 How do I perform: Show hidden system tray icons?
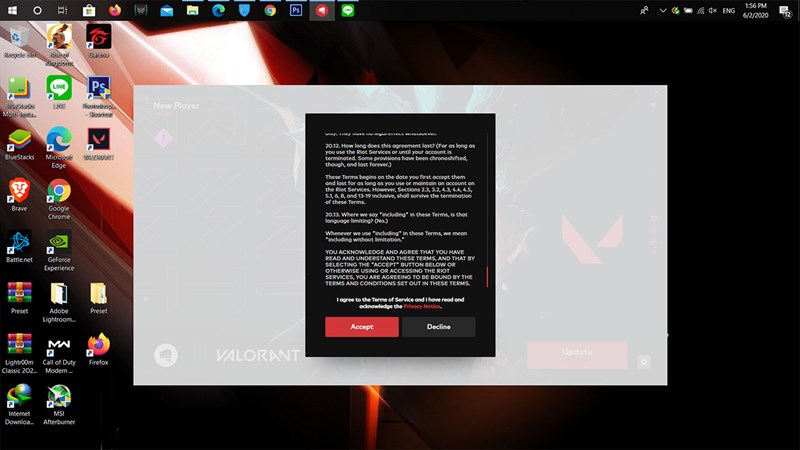click(x=662, y=10)
